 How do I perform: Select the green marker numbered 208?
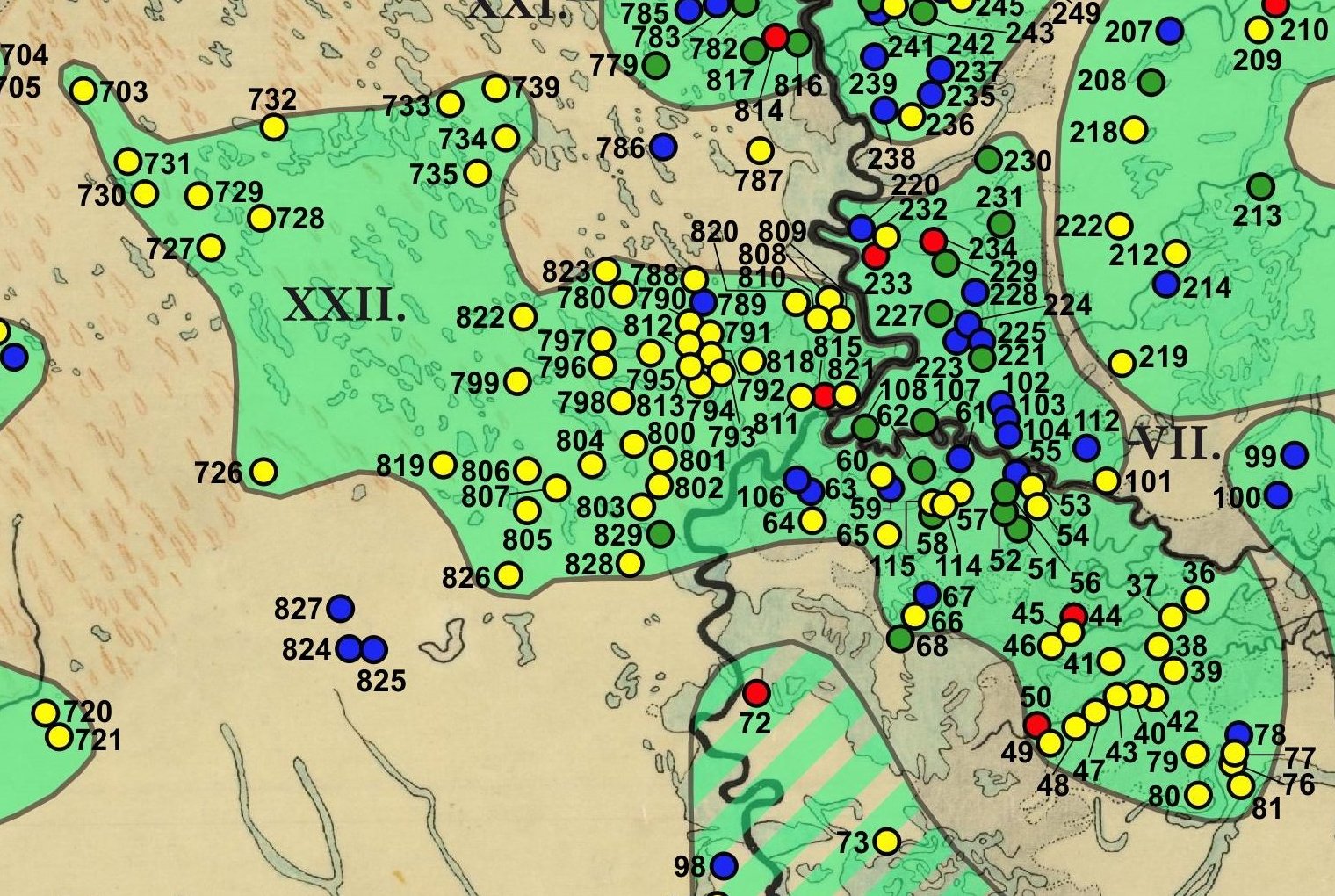[1151, 82]
